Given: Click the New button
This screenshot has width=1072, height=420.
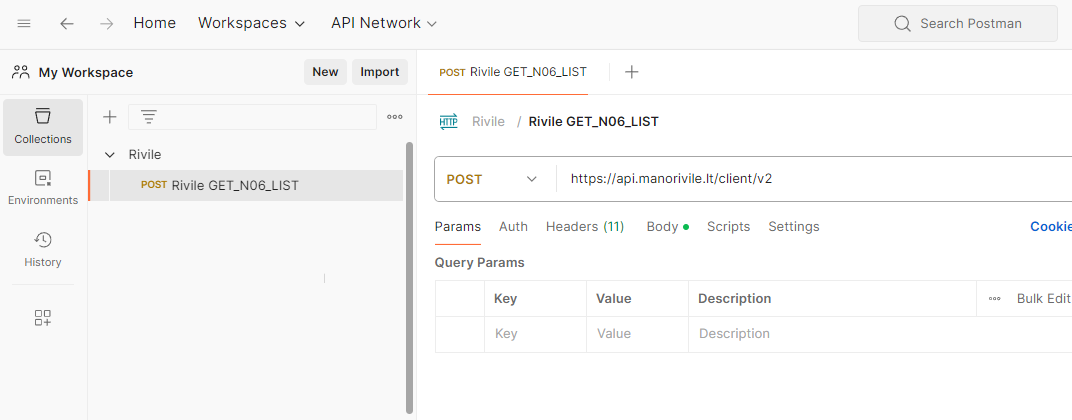Looking at the screenshot, I should (x=325, y=72).
